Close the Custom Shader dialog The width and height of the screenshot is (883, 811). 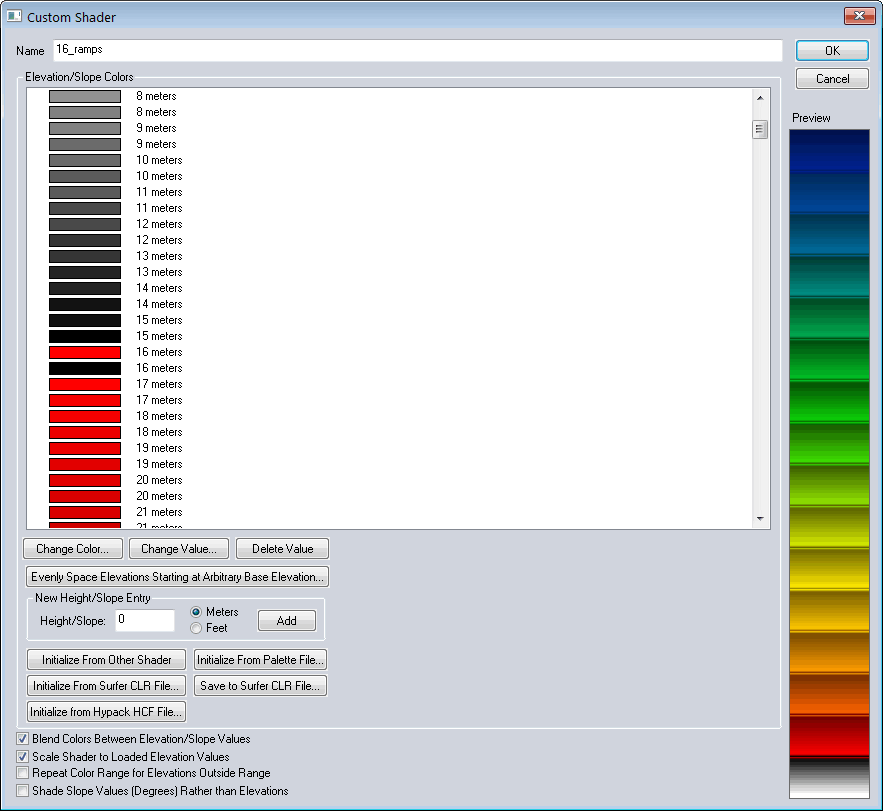[859, 17]
